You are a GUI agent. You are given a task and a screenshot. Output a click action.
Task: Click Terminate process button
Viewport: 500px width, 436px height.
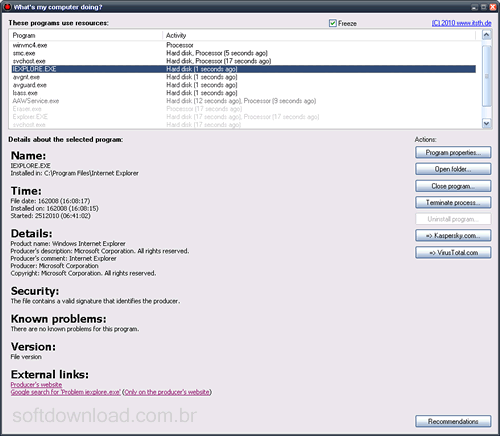(x=453, y=203)
